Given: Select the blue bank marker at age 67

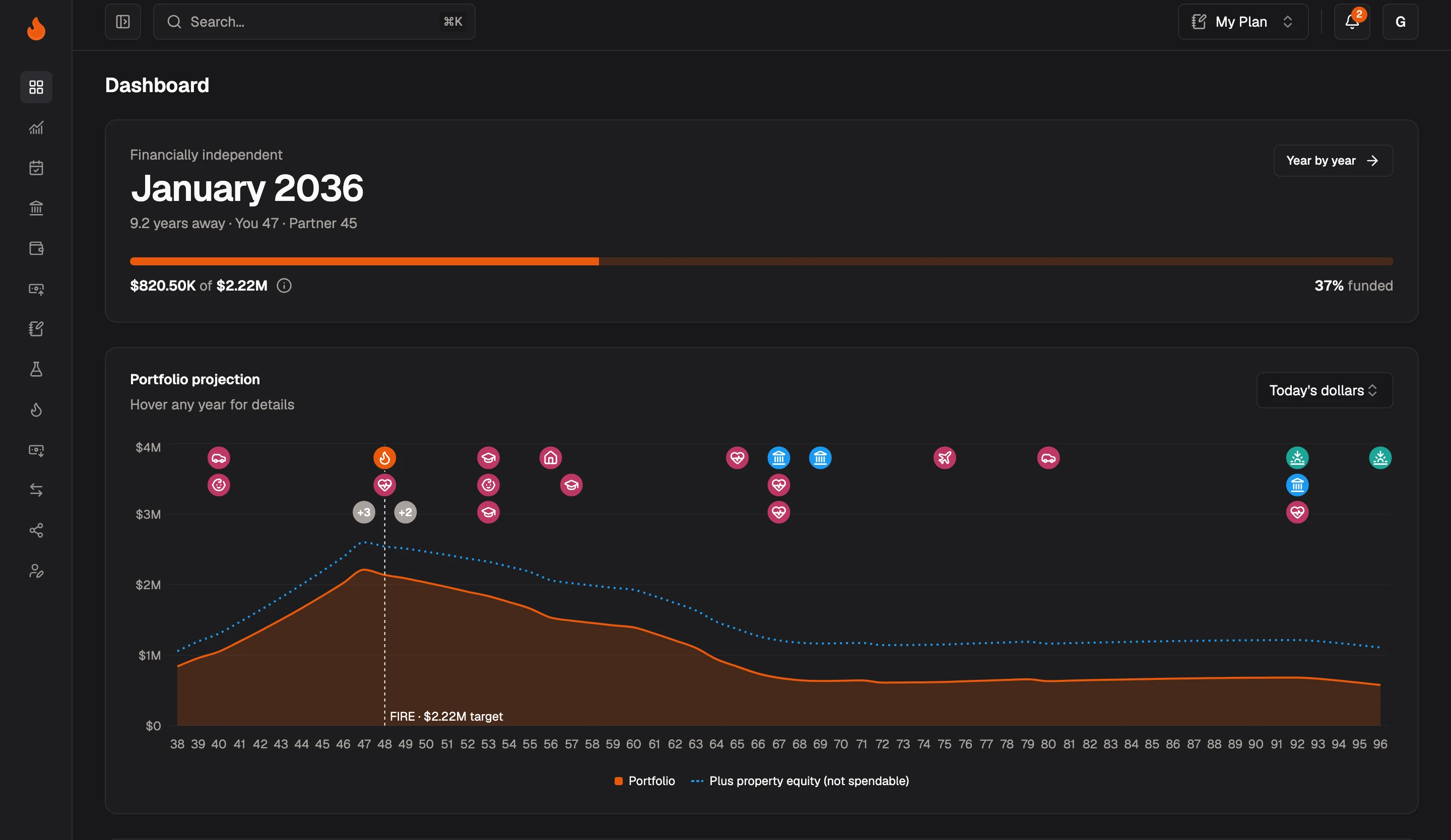Looking at the screenshot, I should [x=778, y=458].
